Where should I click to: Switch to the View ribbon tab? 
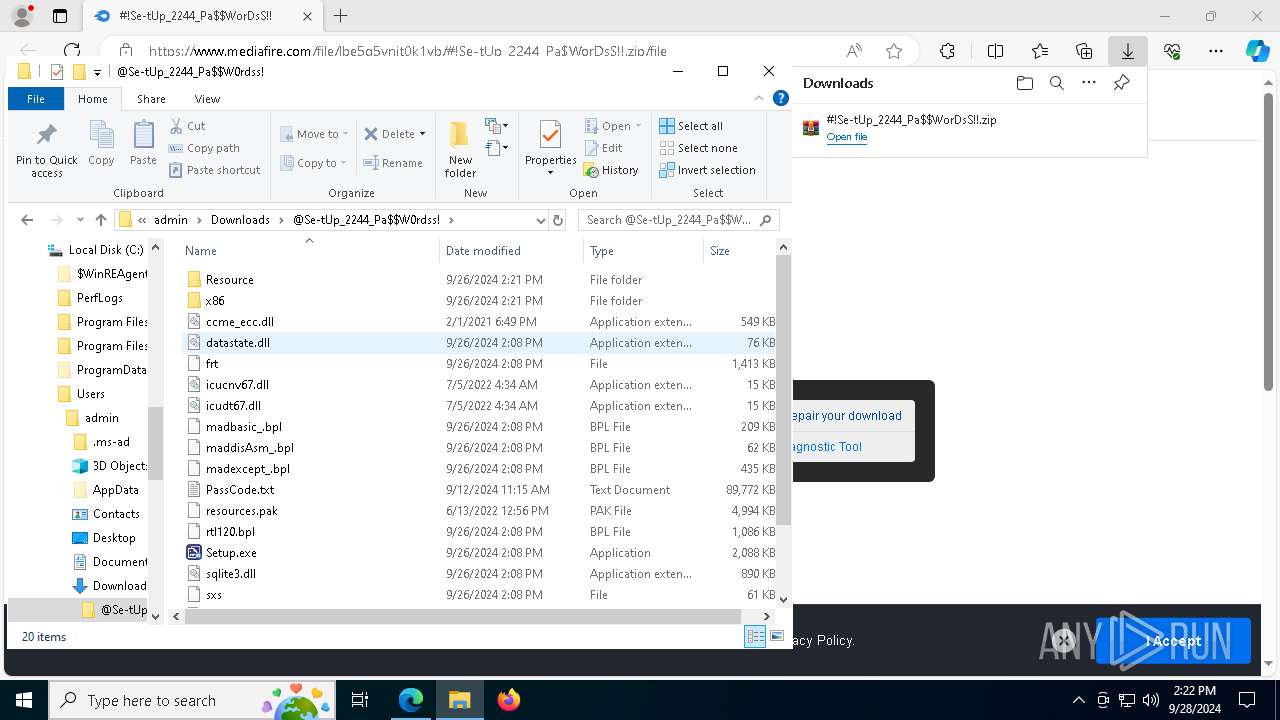(x=207, y=99)
